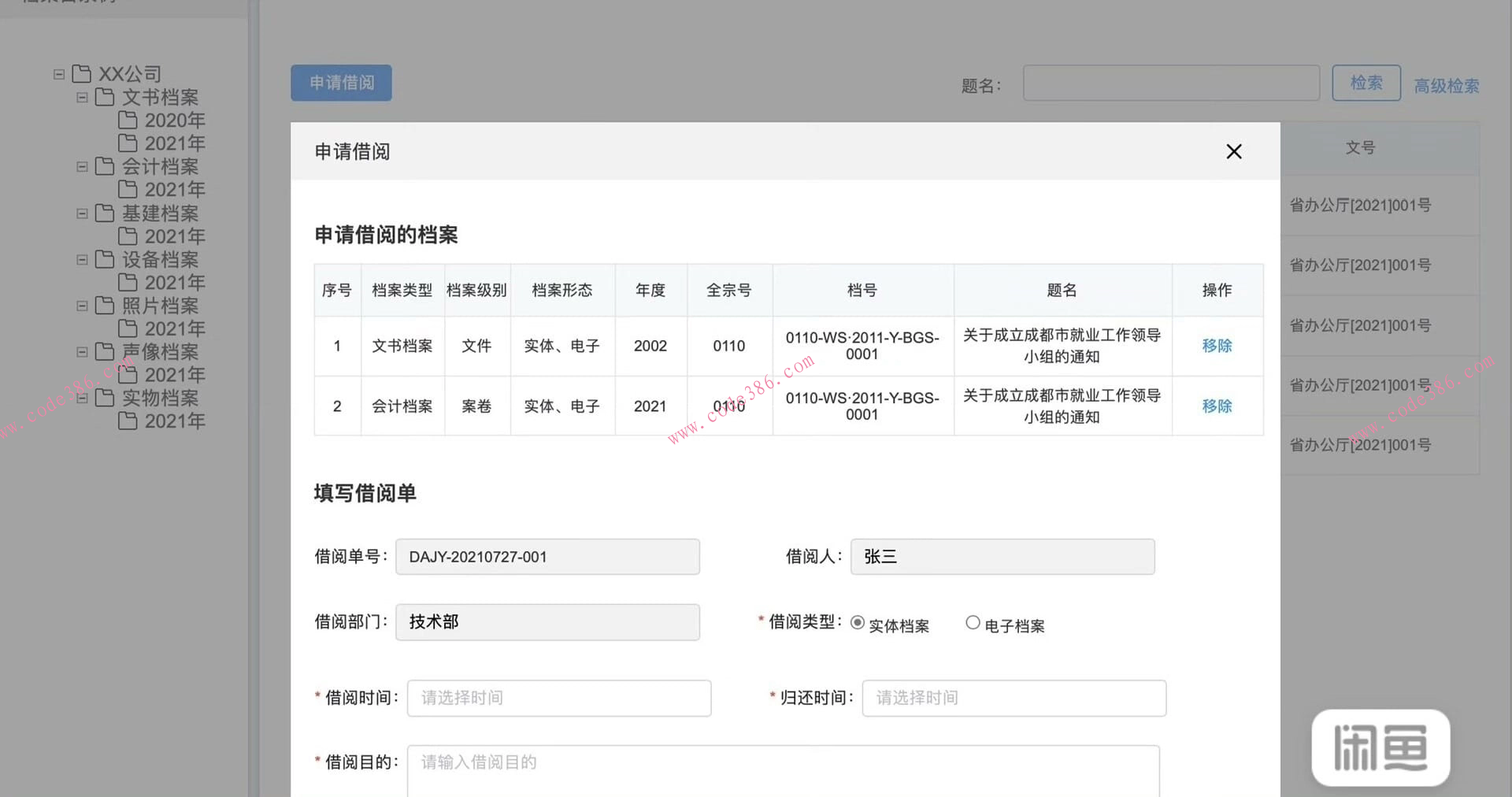Collapse the XX公司 tree node
The height and width of the screenshot is (797, 1512).
coord(59,73)
